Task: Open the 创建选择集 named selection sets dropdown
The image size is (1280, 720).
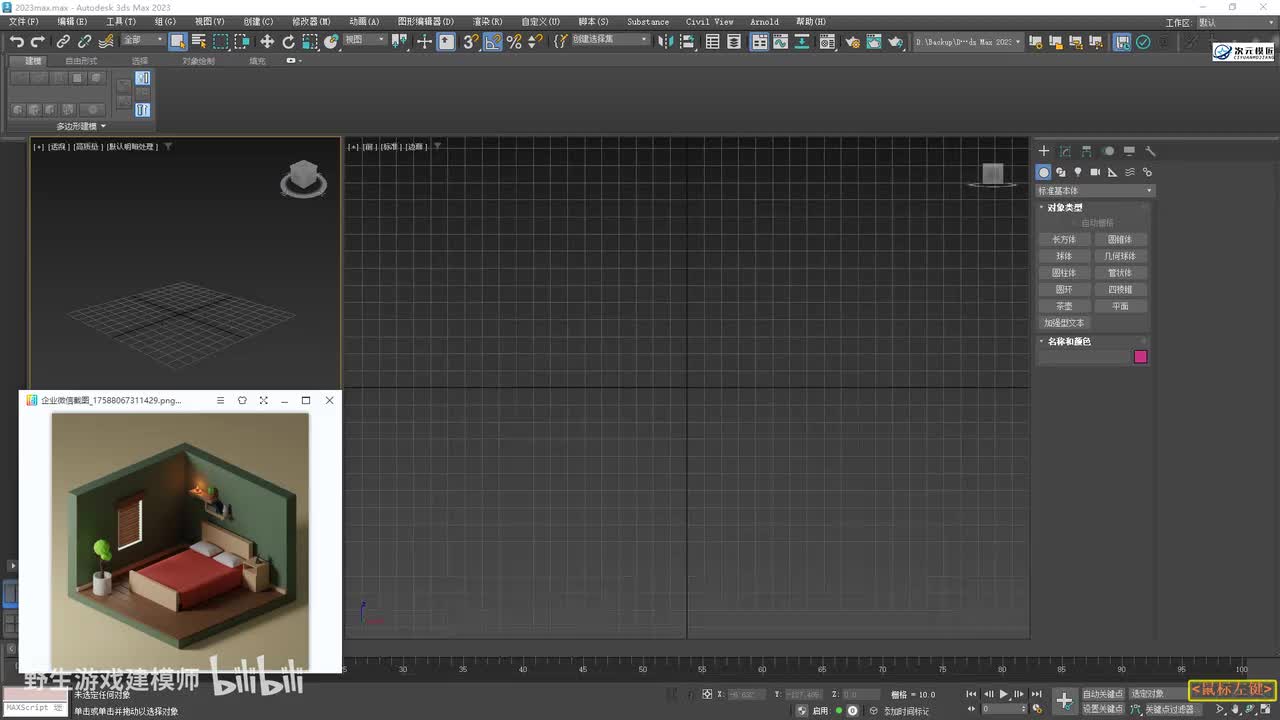Action: pos(610,40)
